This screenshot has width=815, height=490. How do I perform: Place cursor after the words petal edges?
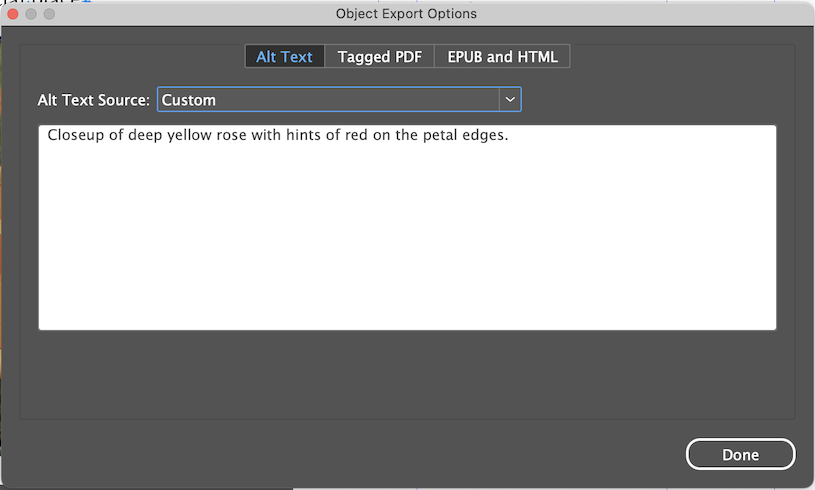click(510, 136)
